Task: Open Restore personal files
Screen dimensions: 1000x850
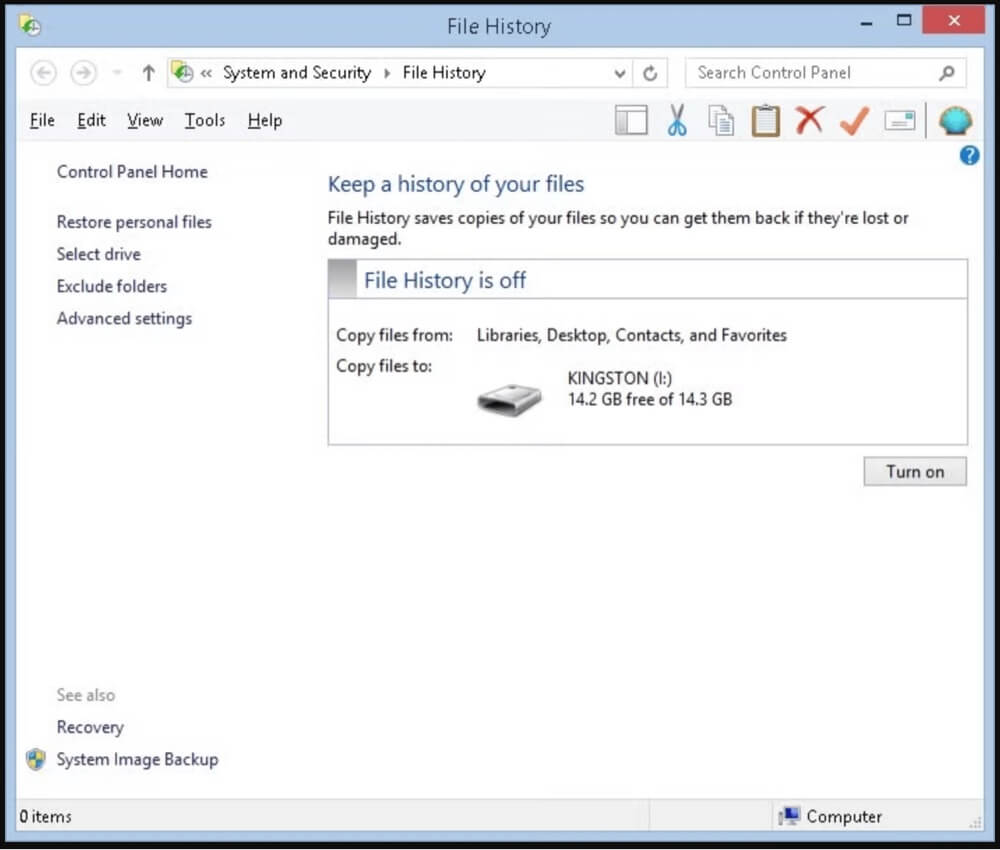Action: pos(134,222)
